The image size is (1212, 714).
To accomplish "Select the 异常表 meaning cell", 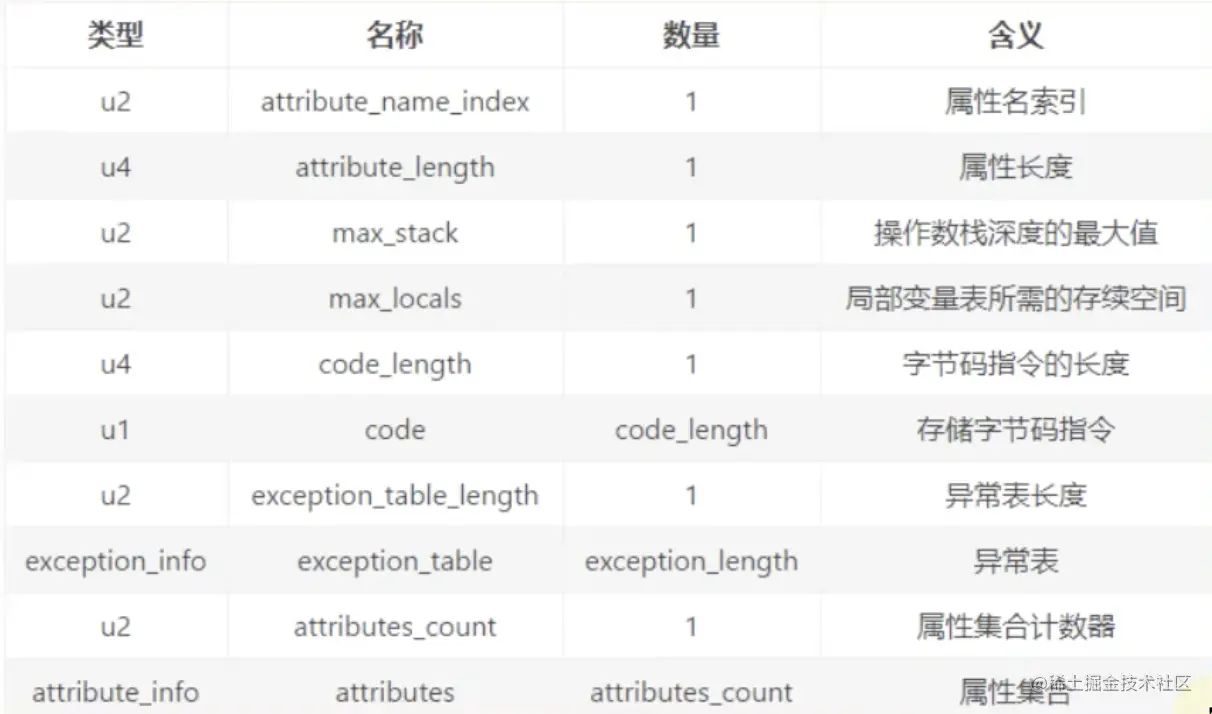I will [1016, 562].
